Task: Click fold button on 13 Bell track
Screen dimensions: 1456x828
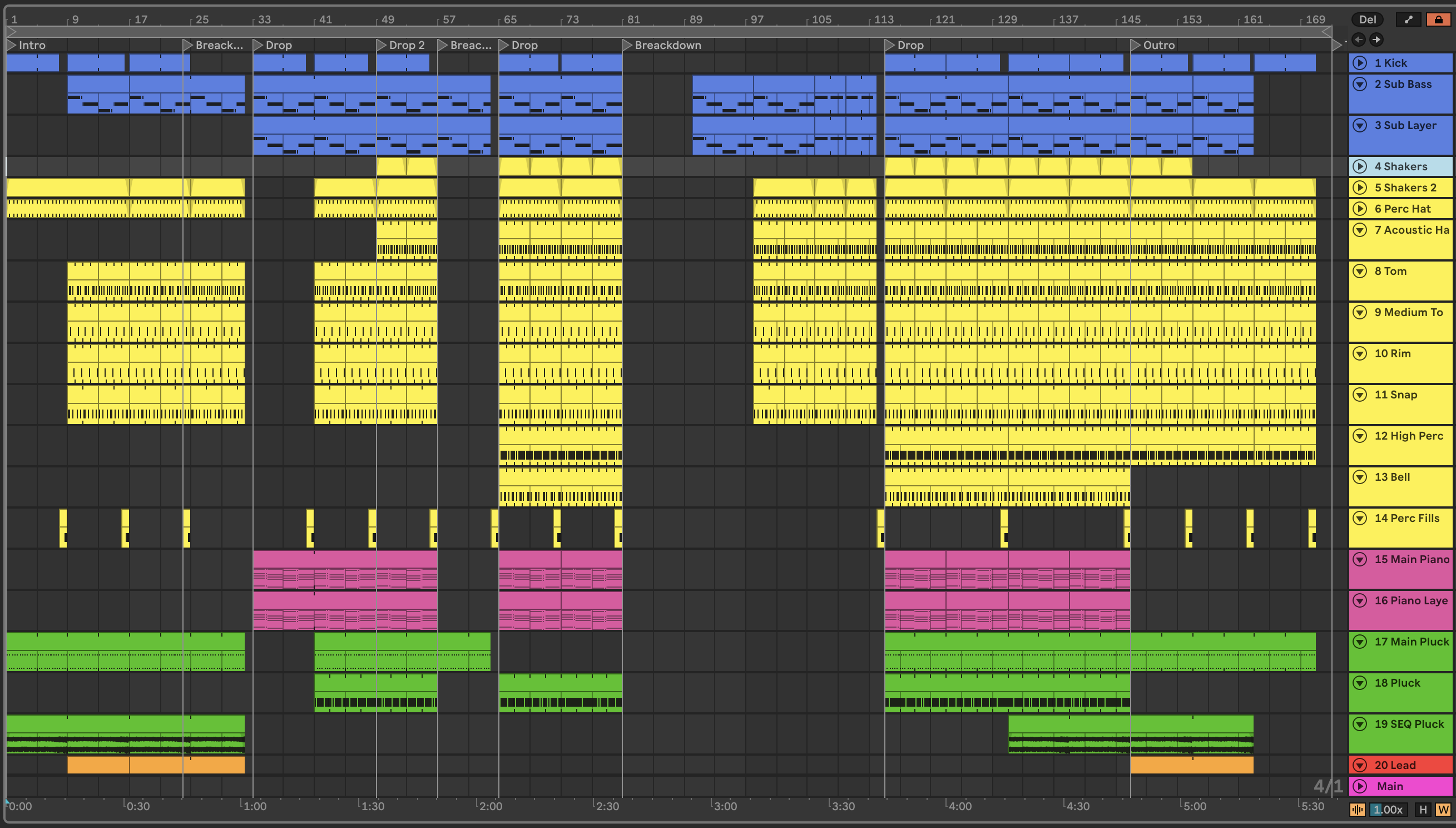Action: [x=1360, y=477]
